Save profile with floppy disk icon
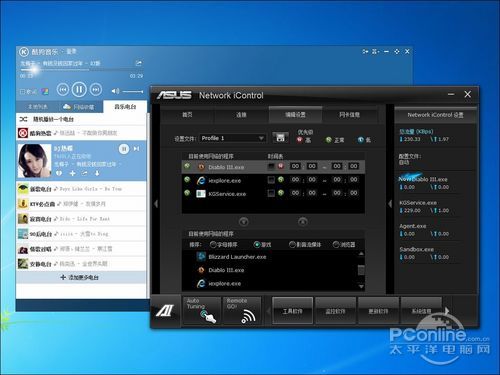Screen dimensions: 500x375 280,137
